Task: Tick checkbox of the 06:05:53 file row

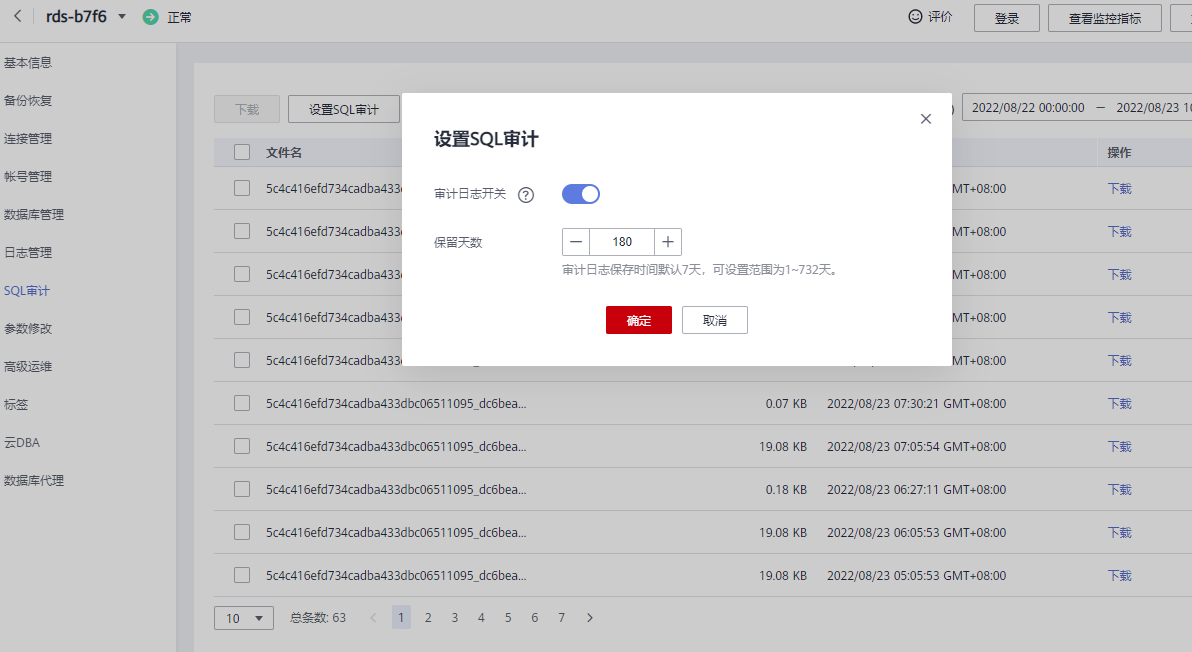Action: pyautogui.click(x=242, y=532)
